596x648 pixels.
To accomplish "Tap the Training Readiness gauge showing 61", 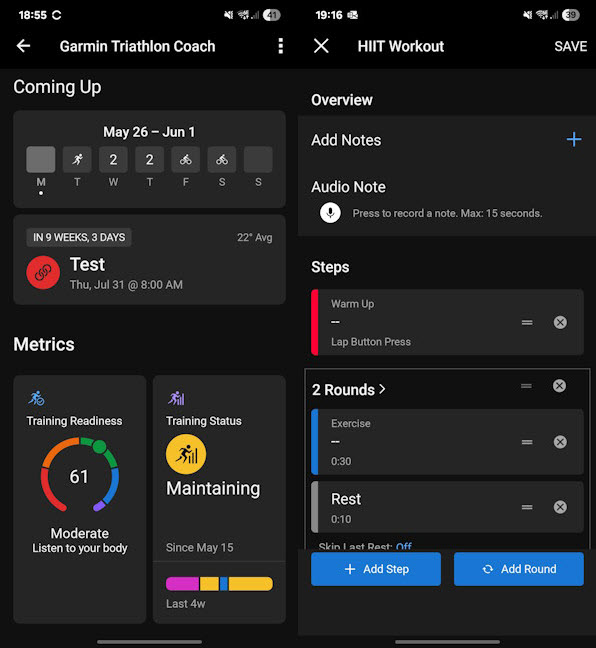I will pyautogui.click(x=79, y=474).
